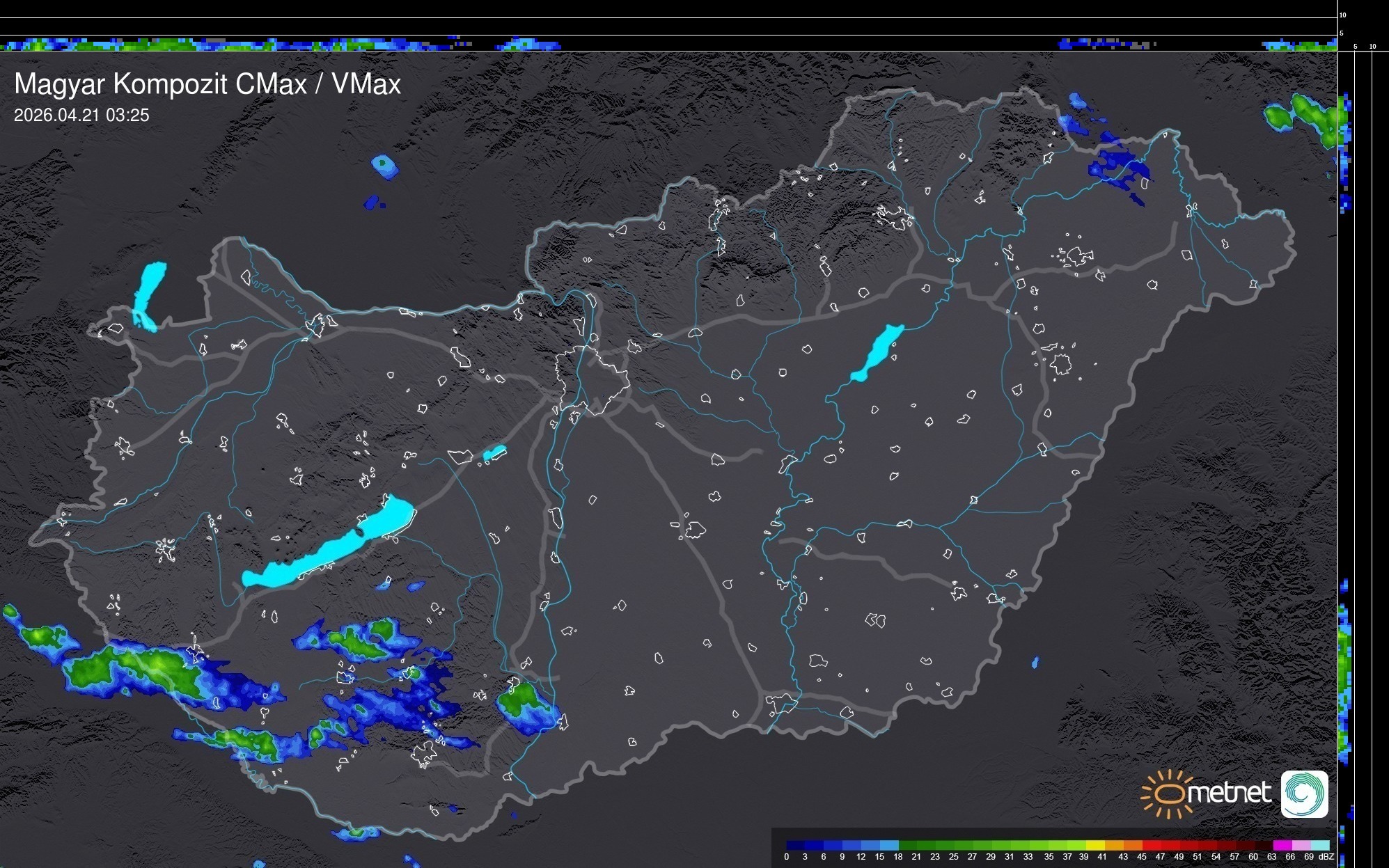The image size is (1389, 868).
Task: Pick the dark navy 0 dBZ swatch
Action: click(796, 845)
